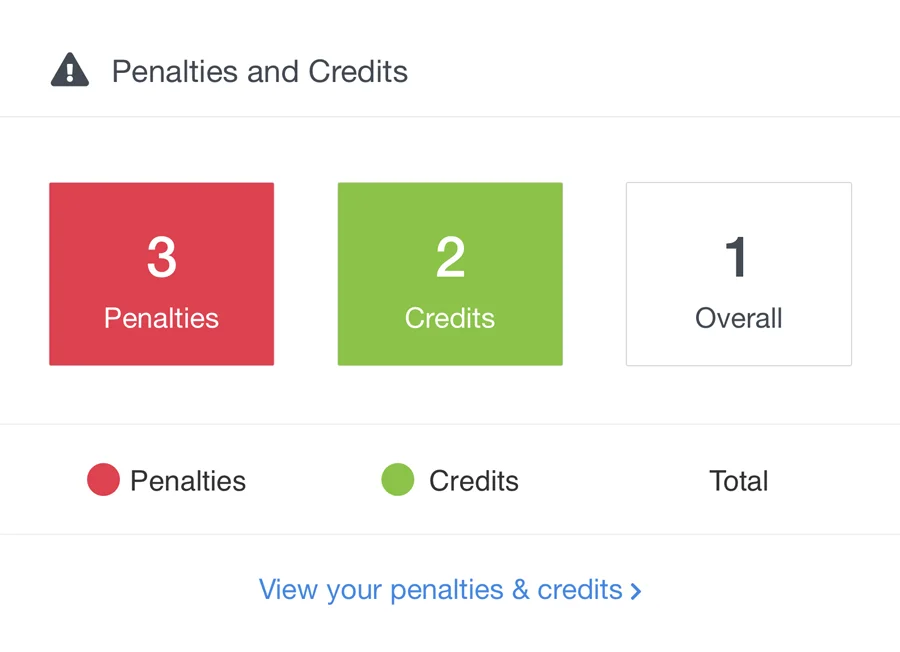Click the number 2 on the Credits tile
The width and height of the screenshot is (900, 652).
coord(450,256)
